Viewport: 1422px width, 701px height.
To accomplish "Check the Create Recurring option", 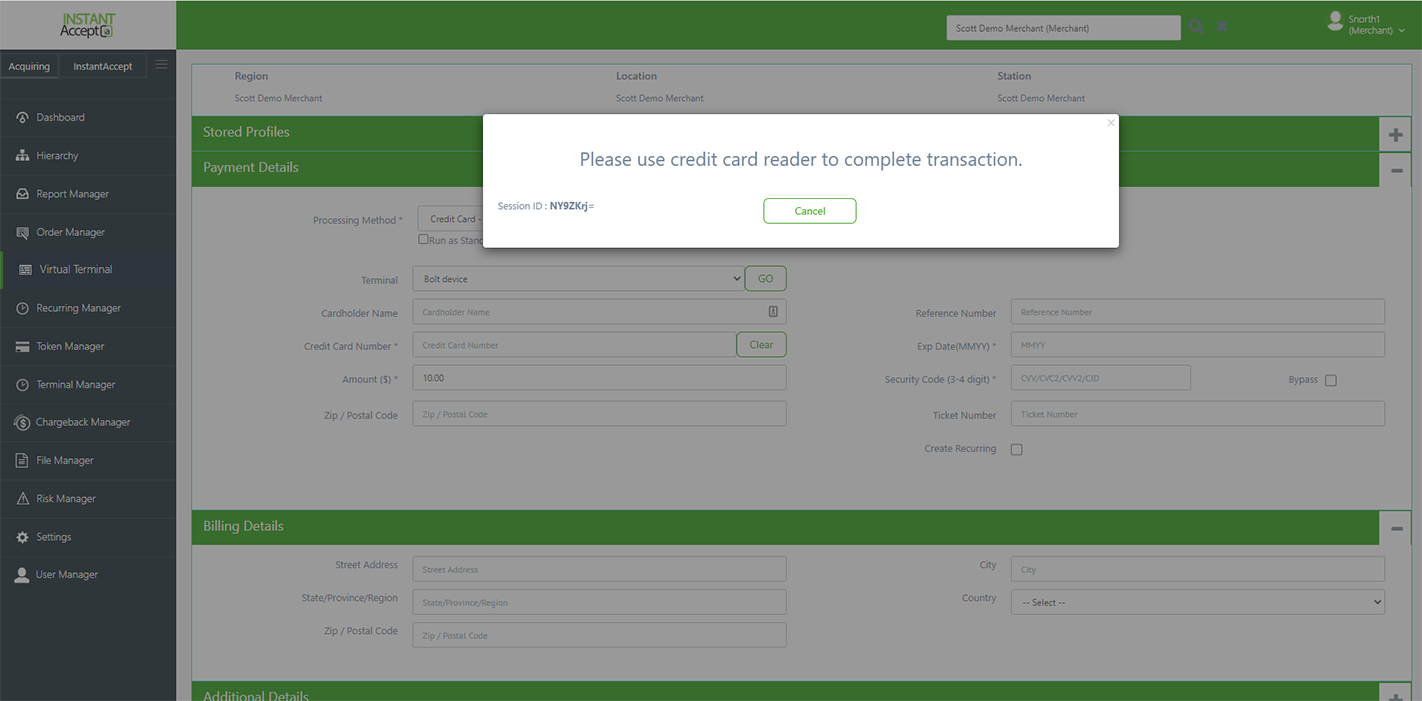I will click(x=1017, y=449).
